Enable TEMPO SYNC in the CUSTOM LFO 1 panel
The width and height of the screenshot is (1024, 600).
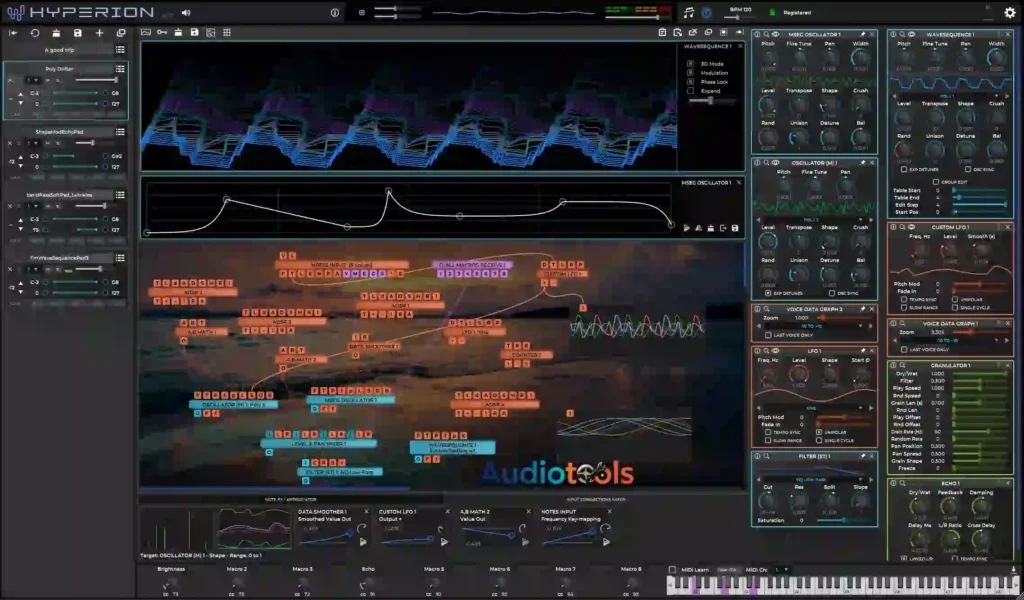click(x=904, y=299)
